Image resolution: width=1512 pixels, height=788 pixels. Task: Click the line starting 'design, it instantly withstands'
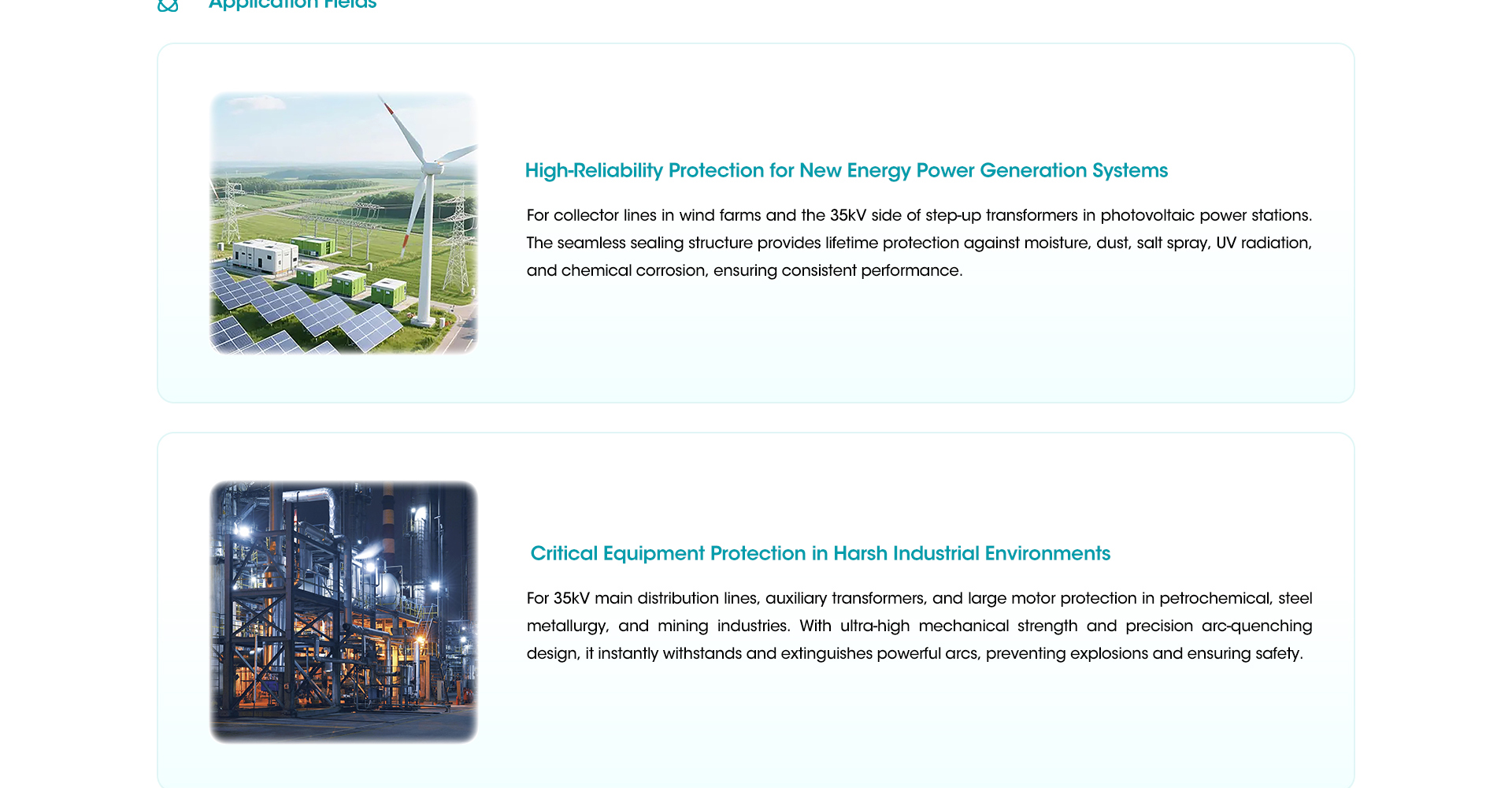coord(914,653)
